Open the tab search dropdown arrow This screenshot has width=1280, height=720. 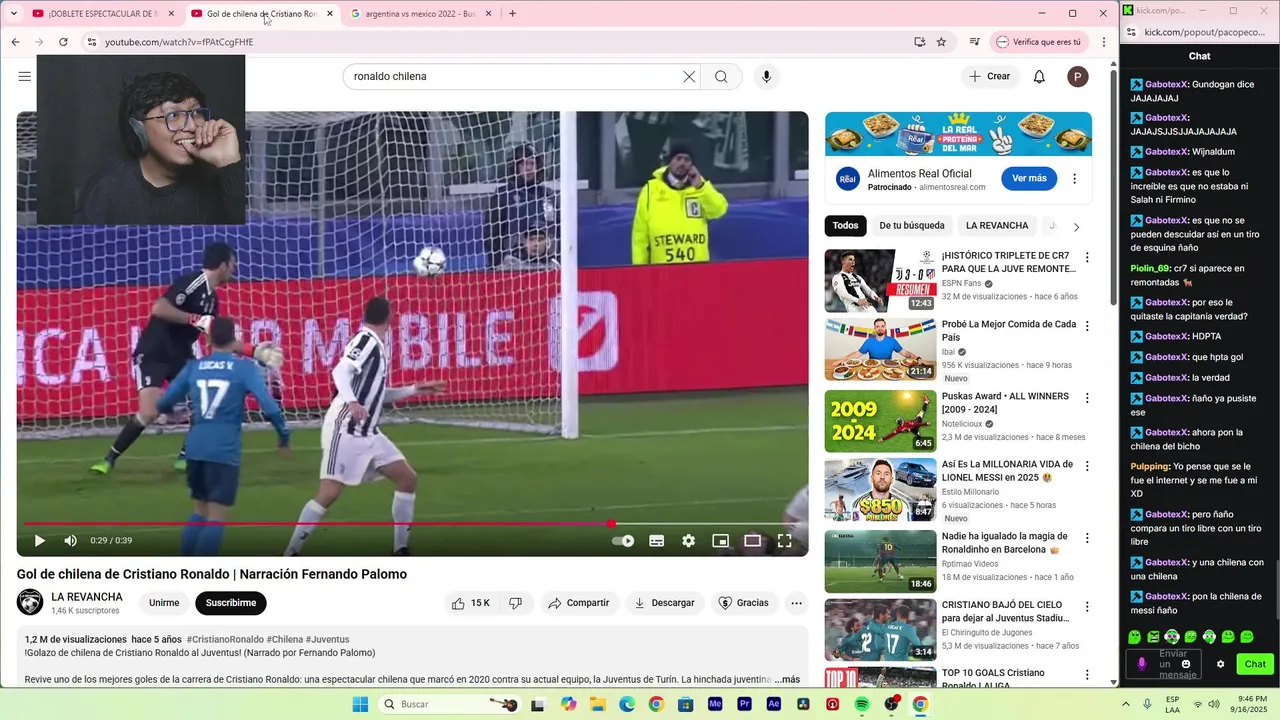click(x=13, y=14)
